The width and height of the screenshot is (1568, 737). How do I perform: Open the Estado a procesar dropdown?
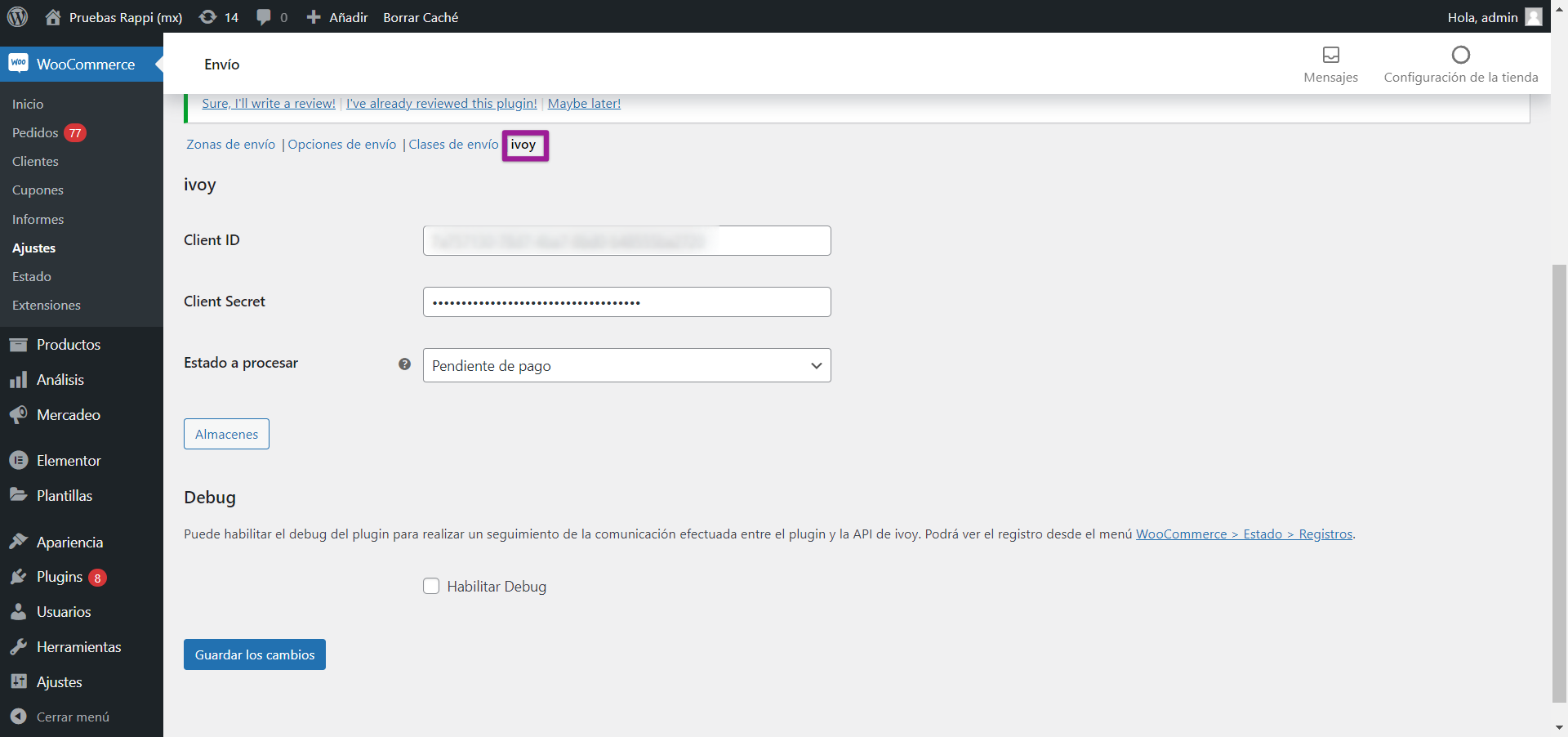pyautogui.click(x=626, y=365)
